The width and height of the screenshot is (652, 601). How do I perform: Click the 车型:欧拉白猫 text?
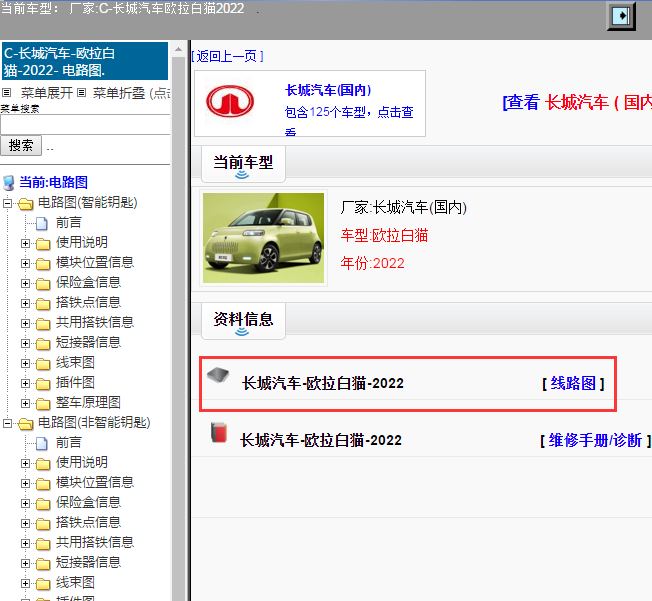pyautogui.click(x=384, y=236)
